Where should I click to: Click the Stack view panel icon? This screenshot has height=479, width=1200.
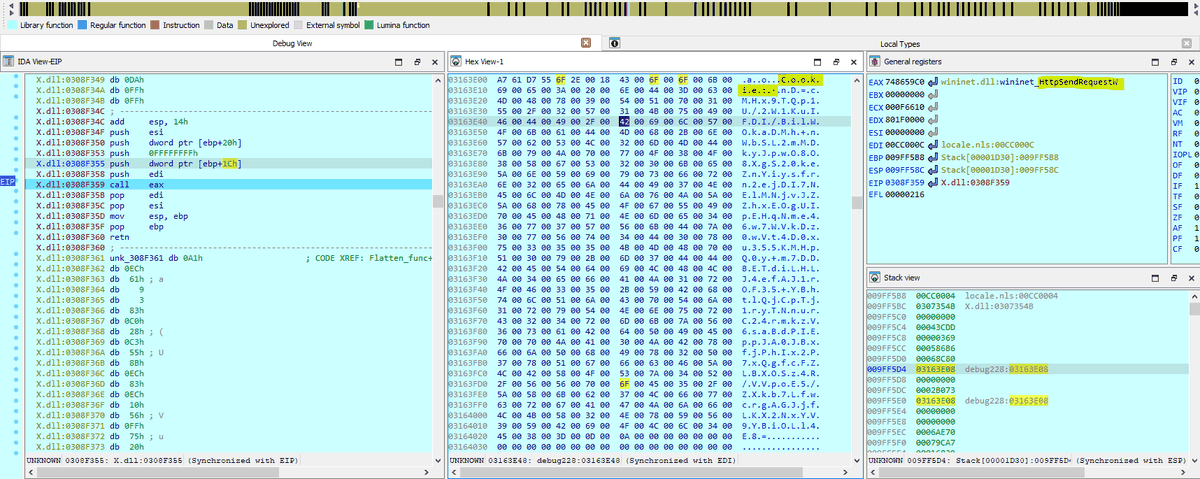pyautogui.click(x=874, y=276)
